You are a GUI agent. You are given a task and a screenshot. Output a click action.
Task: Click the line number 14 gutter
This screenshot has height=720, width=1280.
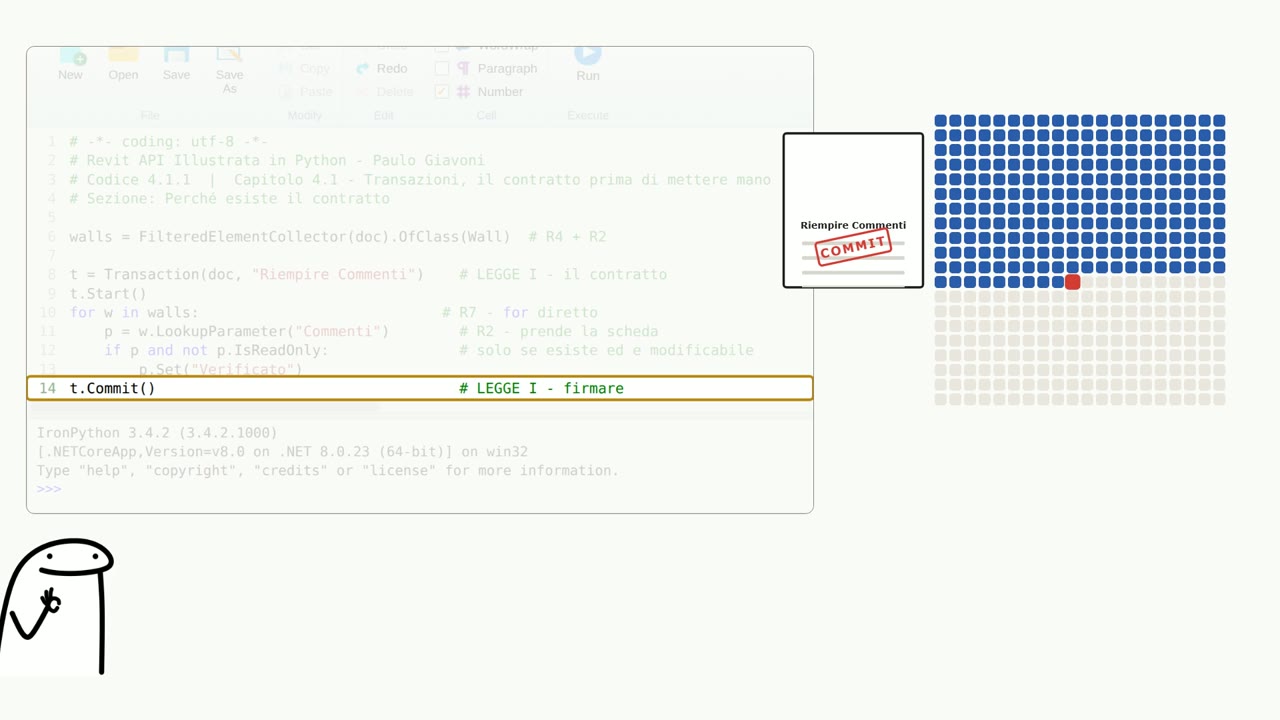(x=47, y=388)
